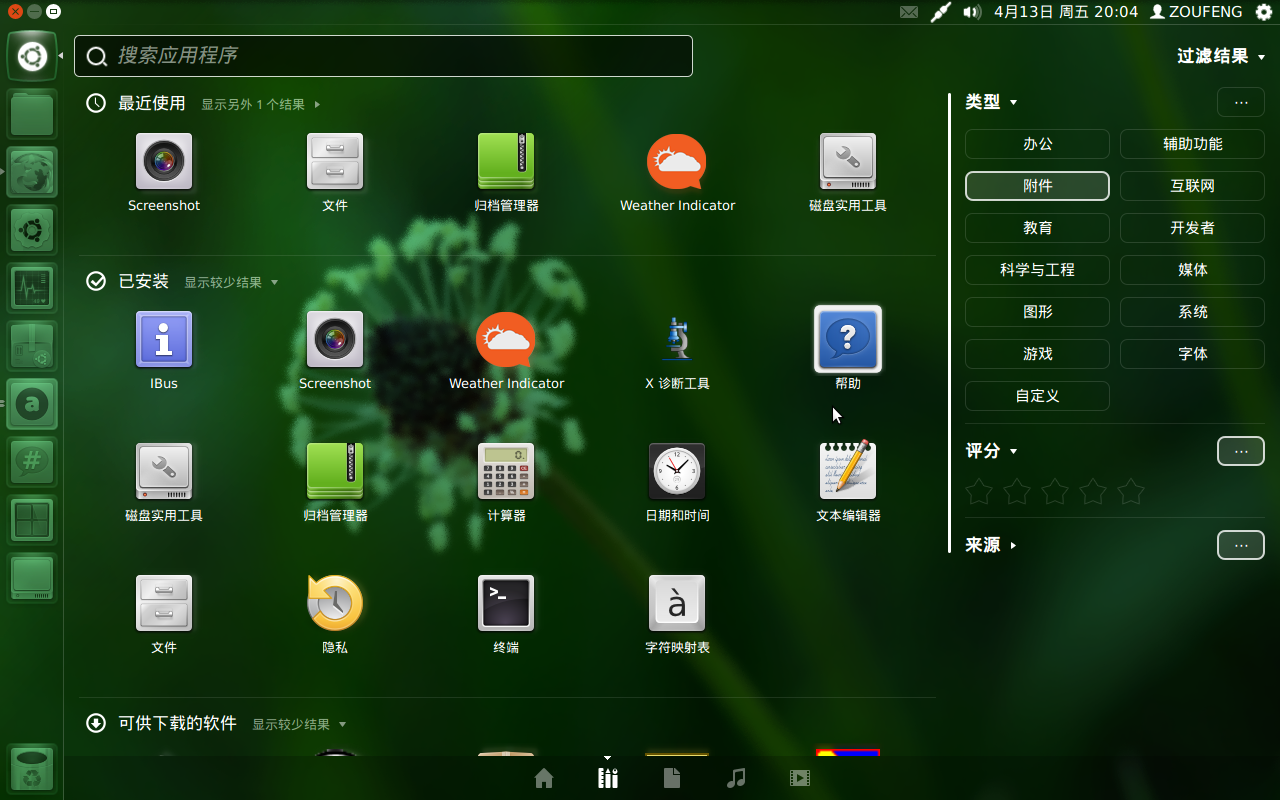This screenshot has height=800, width=1280.
Task: Toggle the 办公 type filter
Action: [x=1037, y=144]
